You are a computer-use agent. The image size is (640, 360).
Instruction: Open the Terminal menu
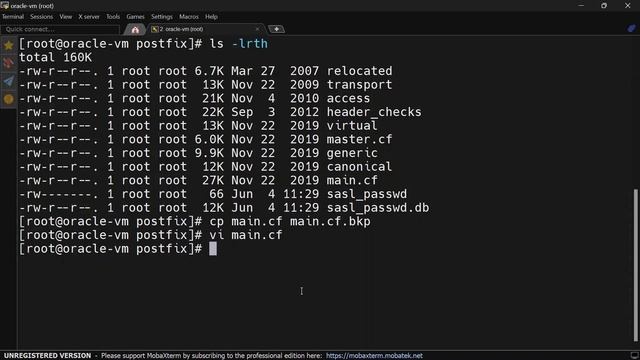tap(13, 17)
